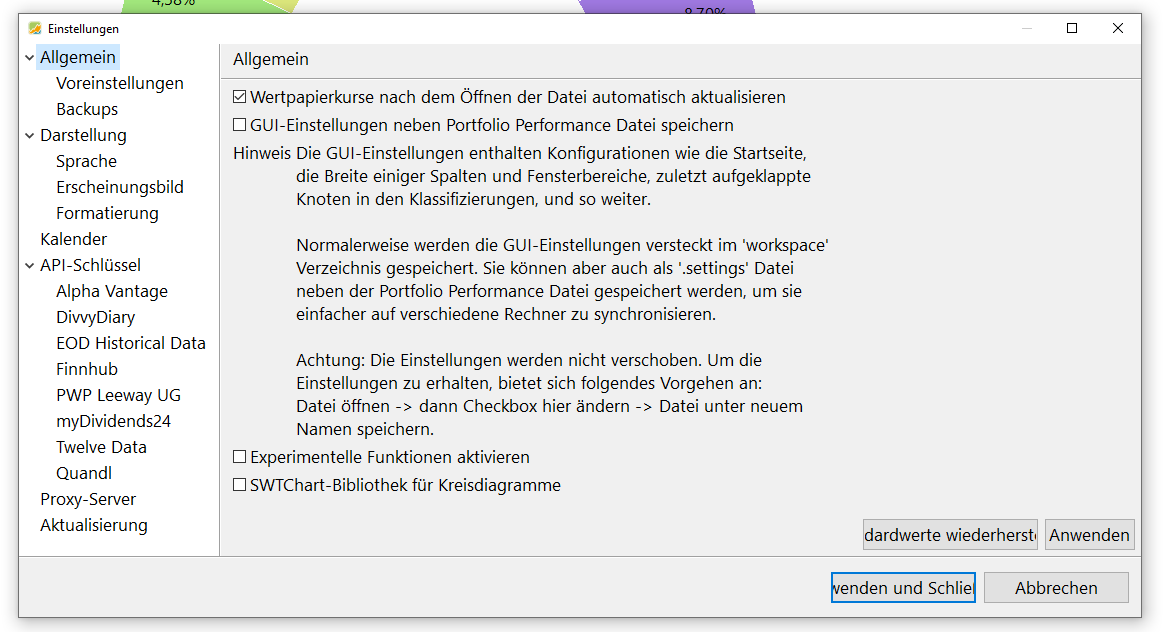Uncheck automatic Wertpapierkurse update checkbox
The image size is (1166, 632).
pyautogui.click(x=239, y=97)
